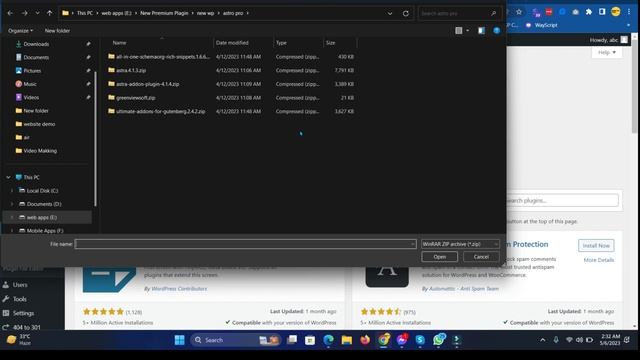The image size is (640, 360).
Task: Create a New folder
Action: click(x=57, y=31)
